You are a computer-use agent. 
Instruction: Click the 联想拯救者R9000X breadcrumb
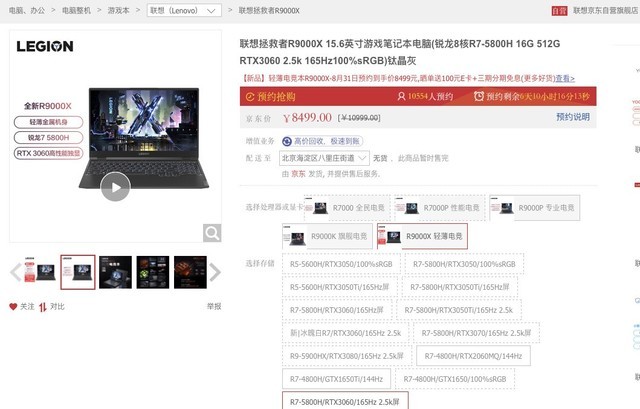click(x=269, y=11)
